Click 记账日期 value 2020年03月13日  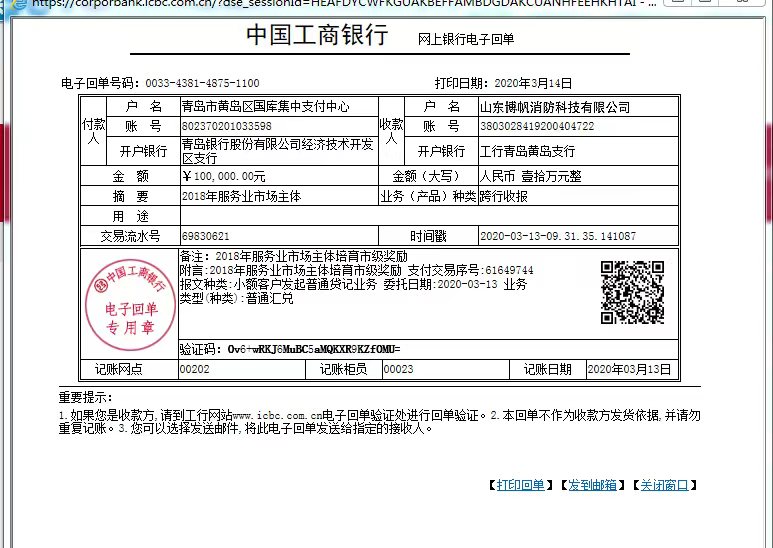[629, 370]
